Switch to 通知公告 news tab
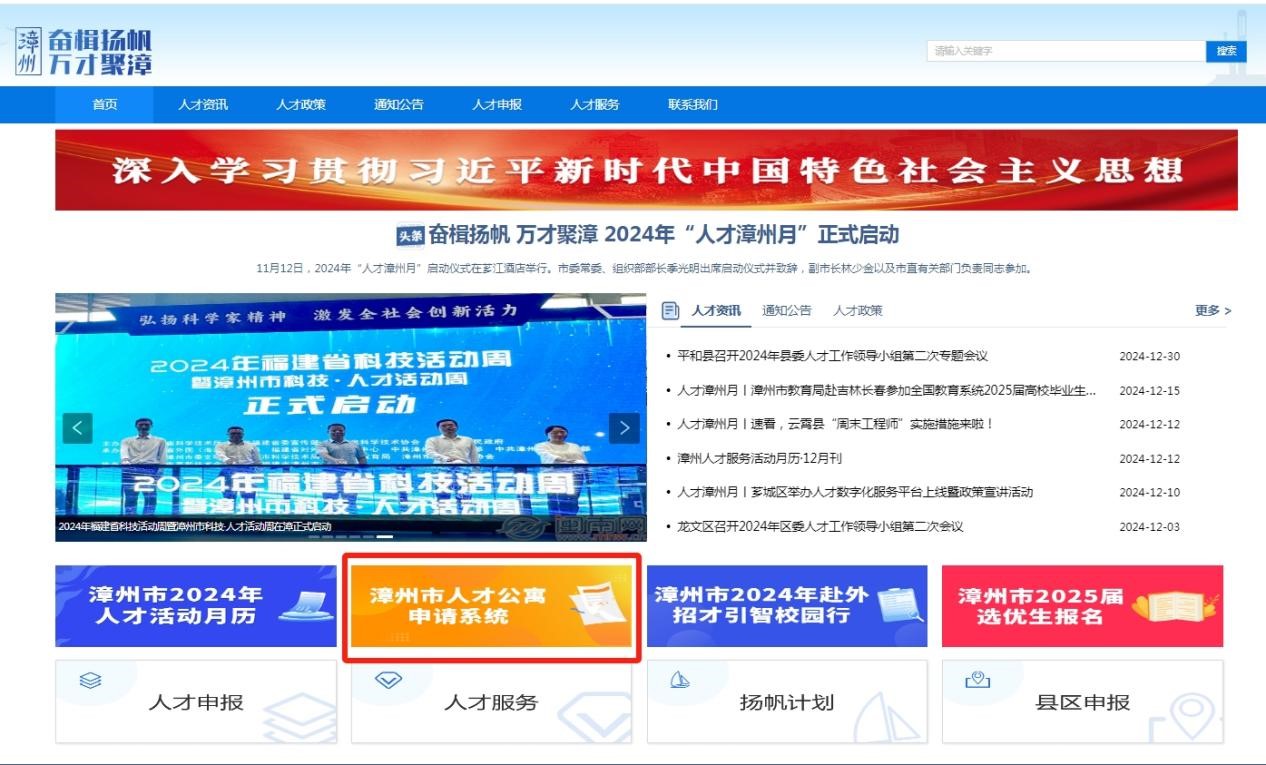The height and width of the screenshot is (765, 1266). click(787, 311)
